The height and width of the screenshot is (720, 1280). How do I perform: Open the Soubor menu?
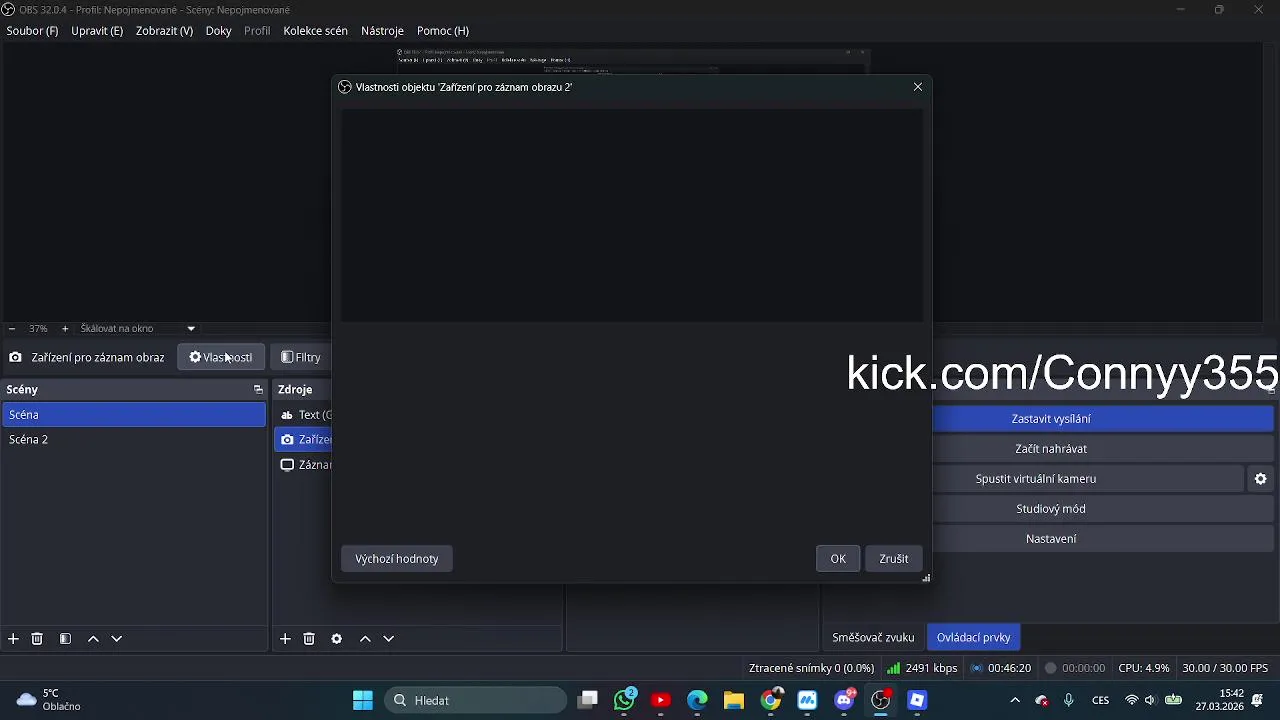(32, 31)
